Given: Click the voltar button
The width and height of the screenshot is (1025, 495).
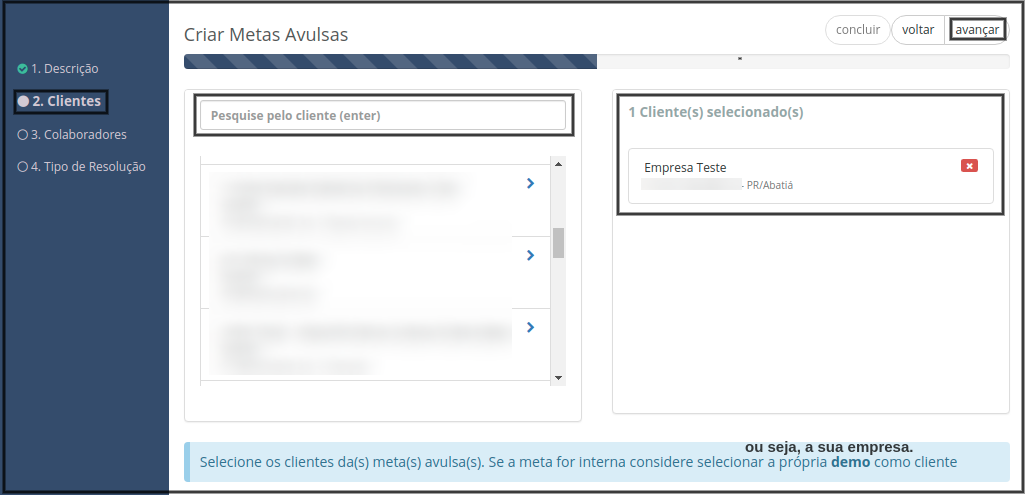Looking at the screenshot, I should point(918,30).
